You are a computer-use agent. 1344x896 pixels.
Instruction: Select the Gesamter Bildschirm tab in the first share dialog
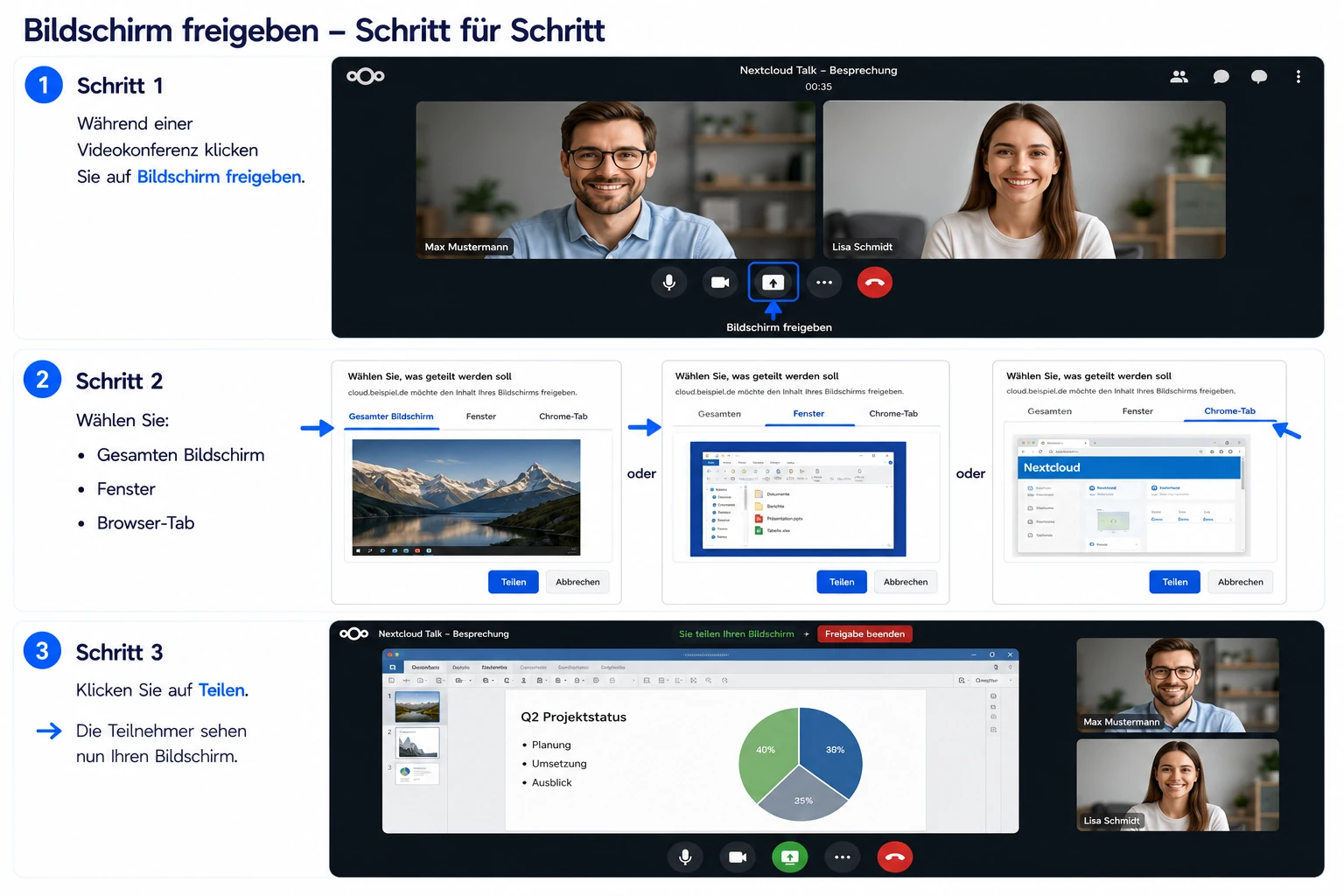[391, 416]
